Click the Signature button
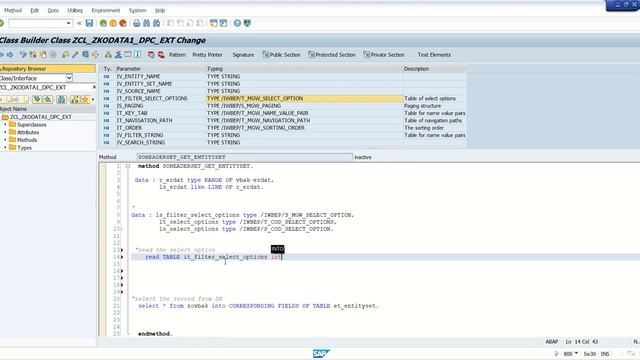 243,55
